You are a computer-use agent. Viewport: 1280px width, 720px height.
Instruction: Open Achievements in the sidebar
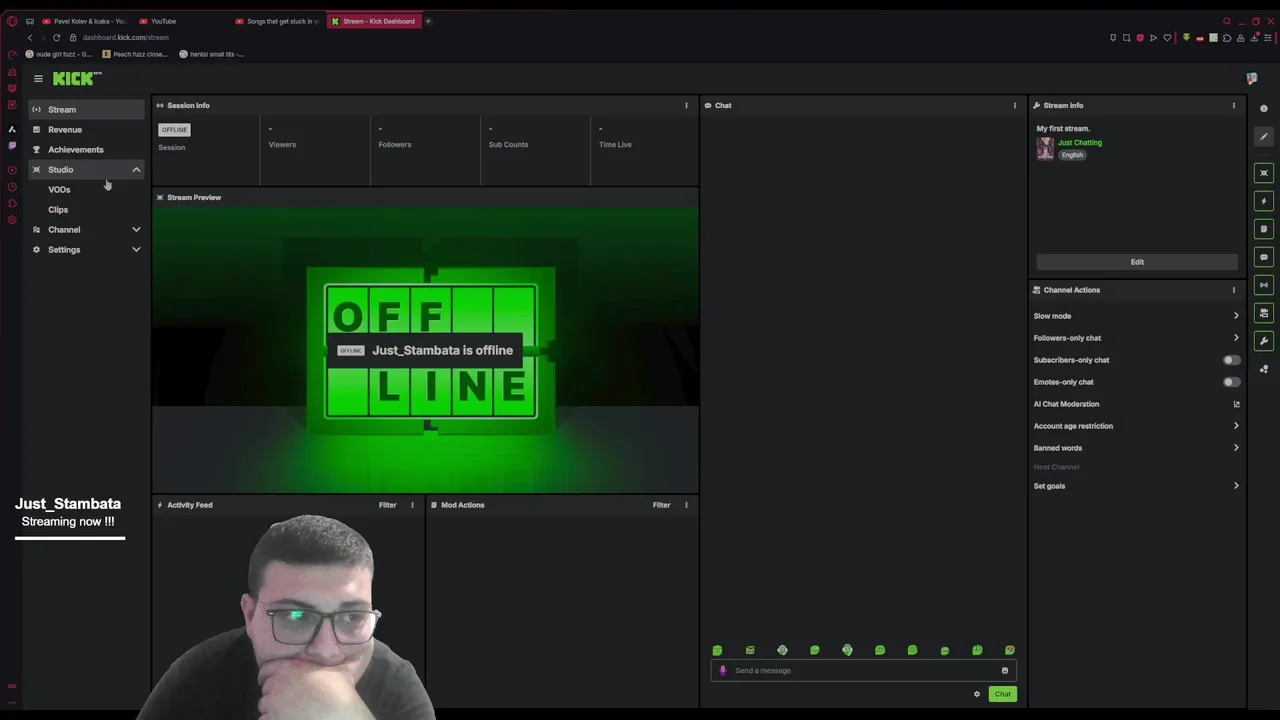[x=86, y=150]
